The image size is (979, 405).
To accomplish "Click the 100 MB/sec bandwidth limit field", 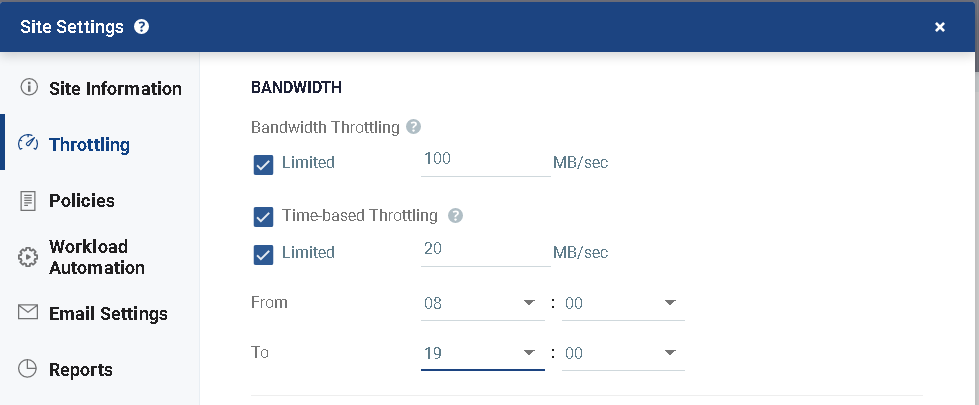I will [x=486, y=160].
